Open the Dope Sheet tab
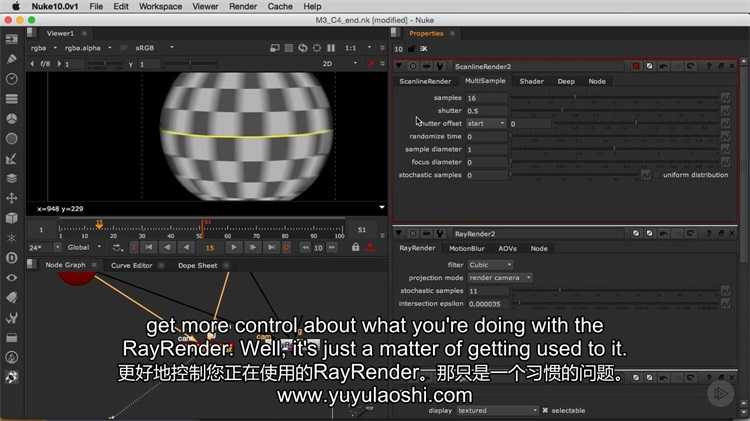The width and height of the screenshot is (750, 421). (x=197, y=266)
